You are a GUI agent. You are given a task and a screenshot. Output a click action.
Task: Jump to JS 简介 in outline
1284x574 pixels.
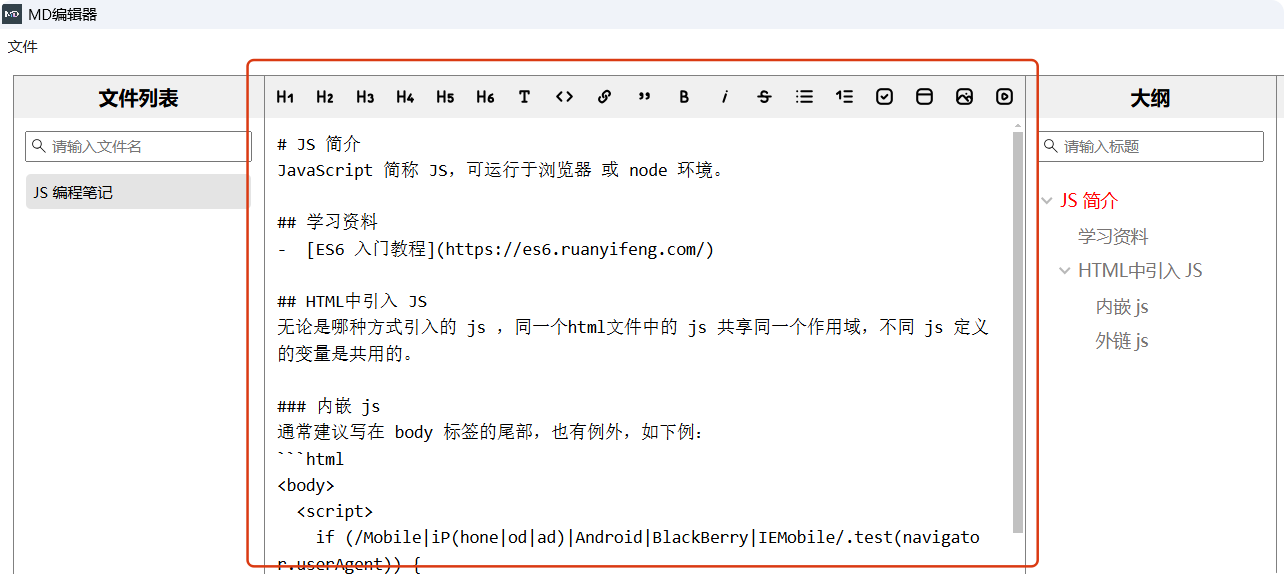point(1089,201)
